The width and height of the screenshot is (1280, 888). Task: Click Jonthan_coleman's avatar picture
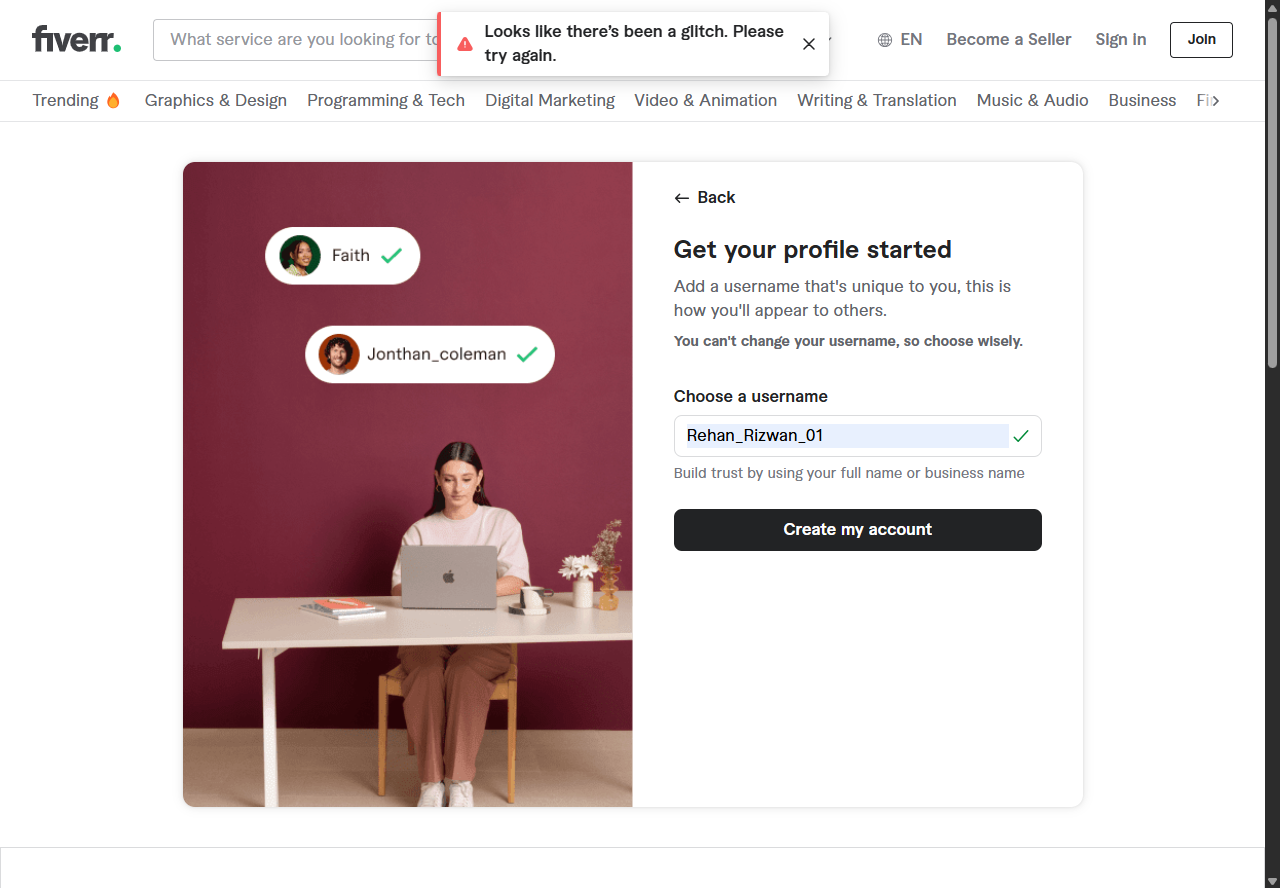[339, 354]
